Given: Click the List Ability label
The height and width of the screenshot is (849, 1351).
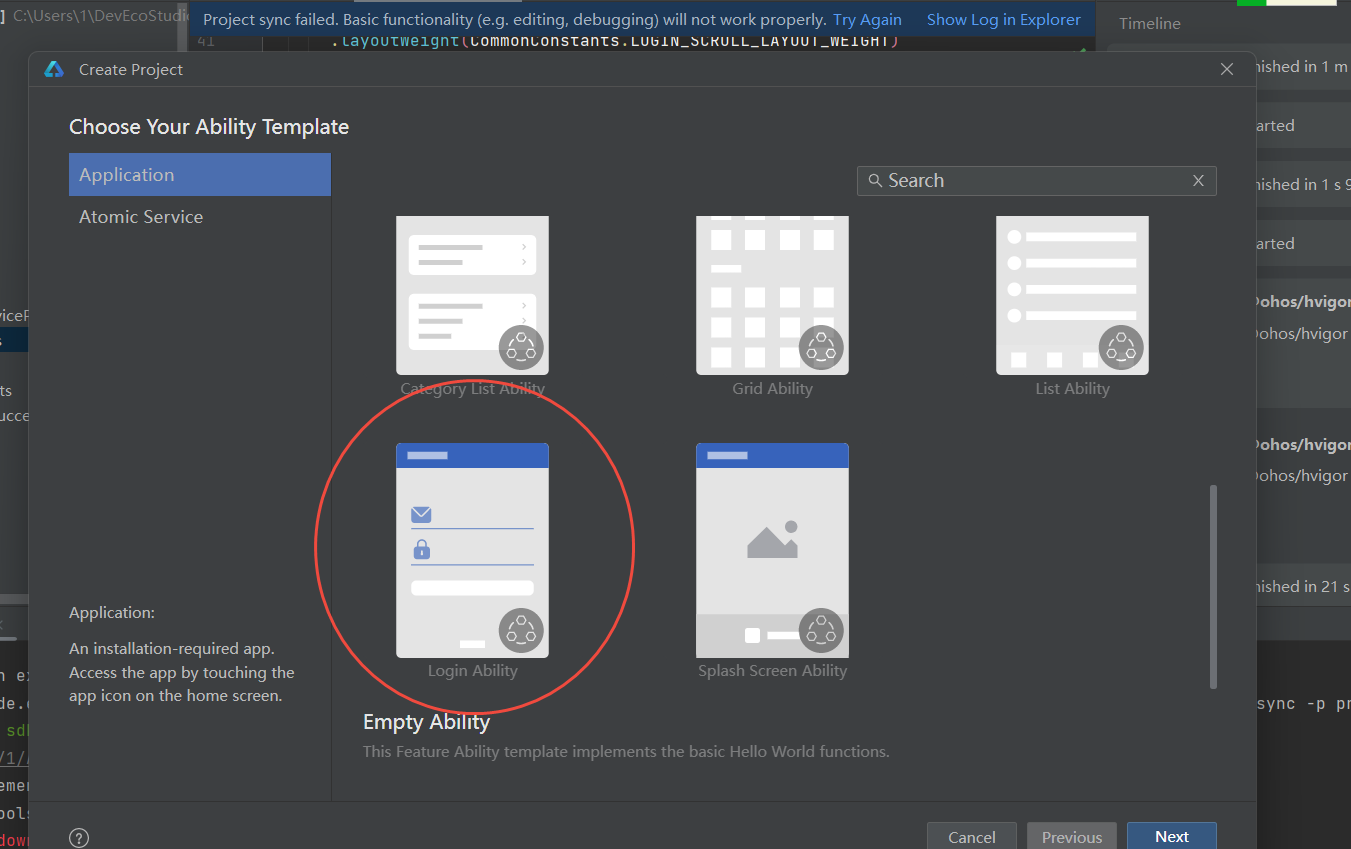Looking at the screenshot, I should [1072, 389].
